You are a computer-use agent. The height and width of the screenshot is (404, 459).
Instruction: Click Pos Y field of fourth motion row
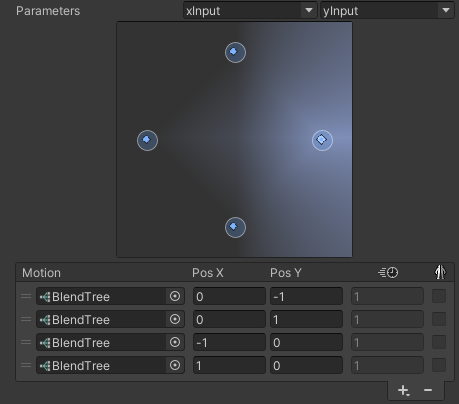[306, 365]
